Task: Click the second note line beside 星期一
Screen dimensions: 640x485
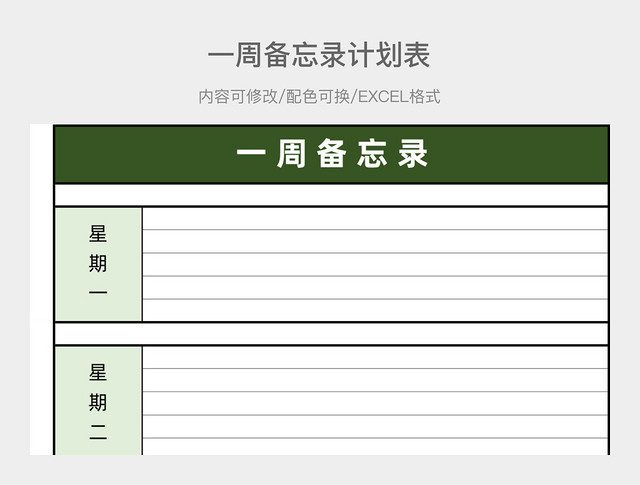Action: tap(375, 241)
